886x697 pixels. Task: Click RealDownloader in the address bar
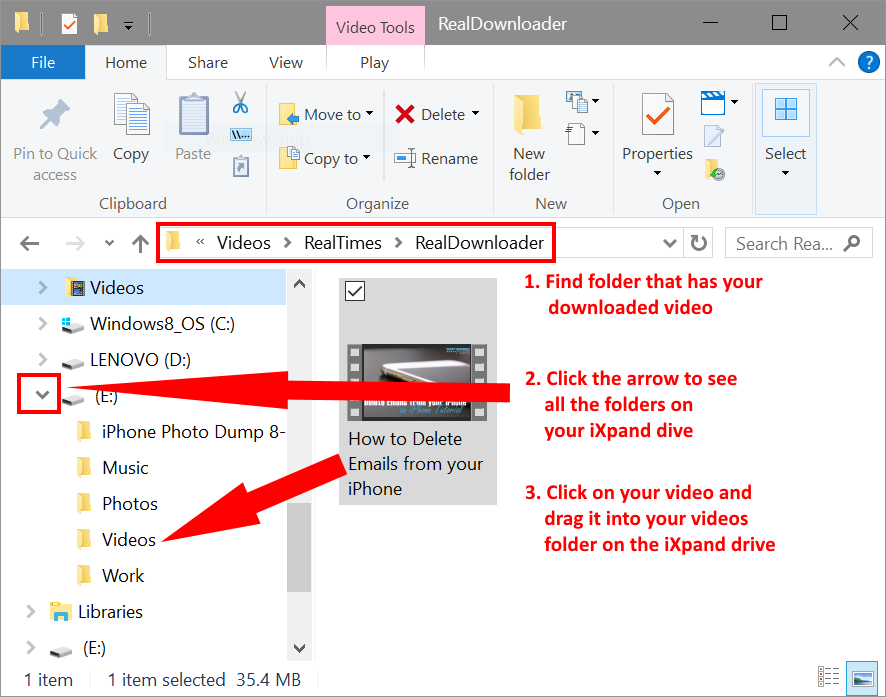tap(479, 243)
